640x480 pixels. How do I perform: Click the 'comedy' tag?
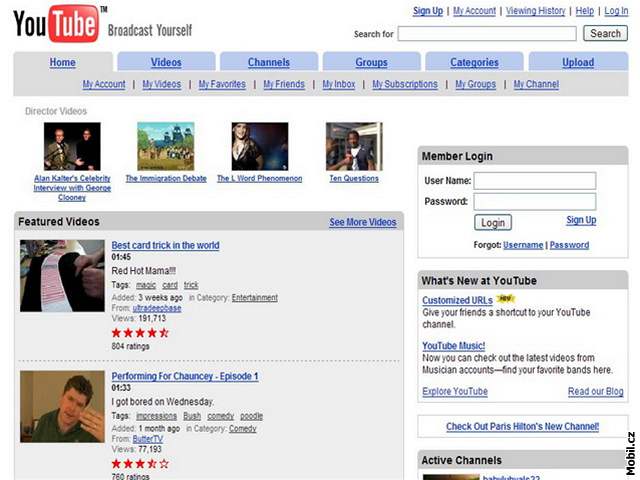[x=220, y=416]
